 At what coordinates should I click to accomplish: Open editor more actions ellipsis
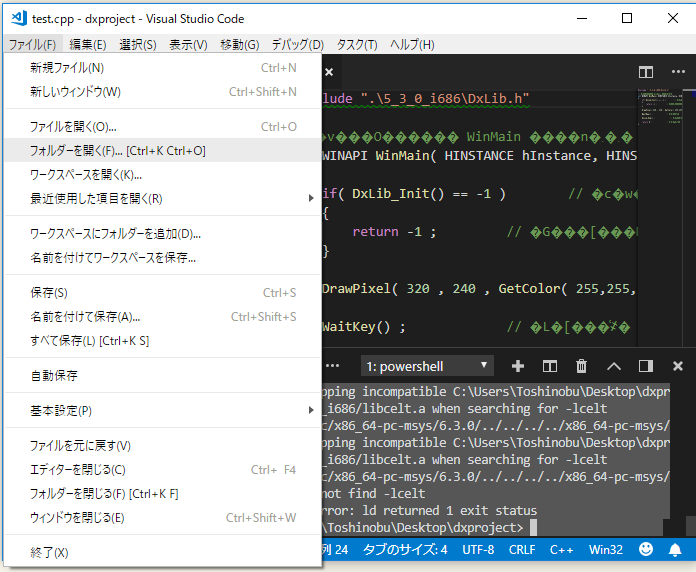[x=678, y=71]
